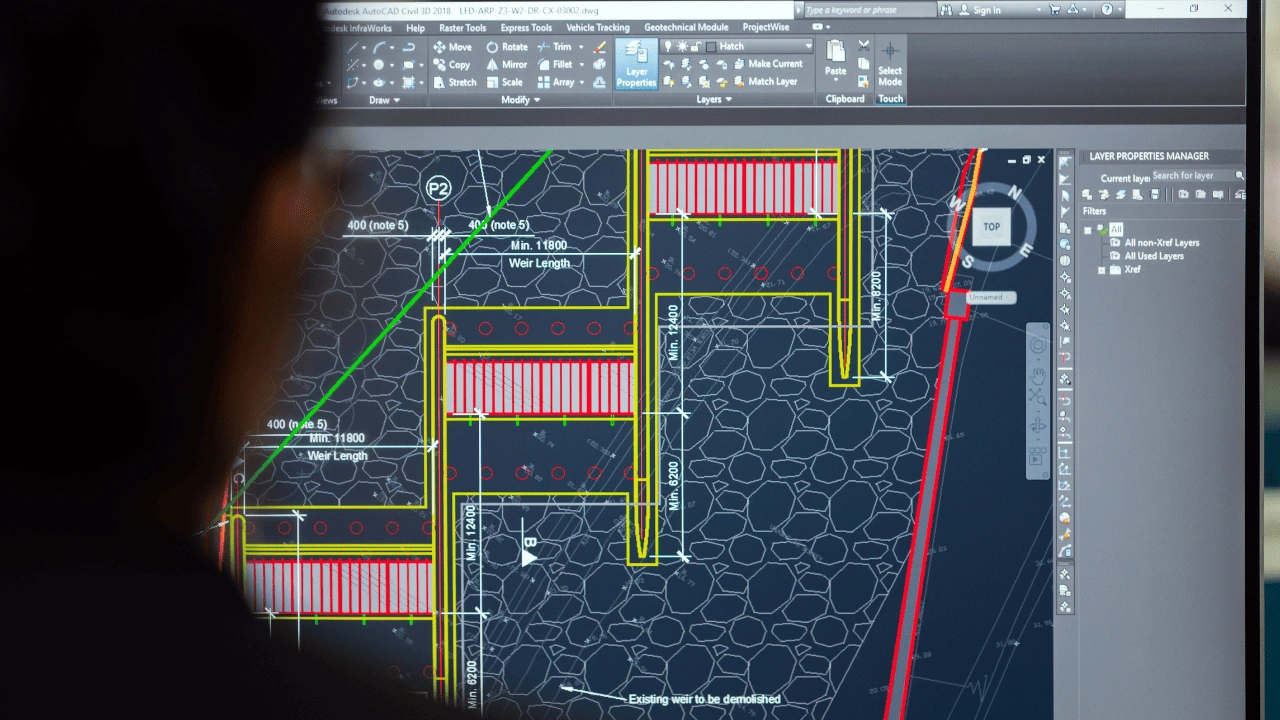This screenshot has width=1280, height=720.
Task: Open the Geotechnical Module tab
Action: [x=686, y=28]
